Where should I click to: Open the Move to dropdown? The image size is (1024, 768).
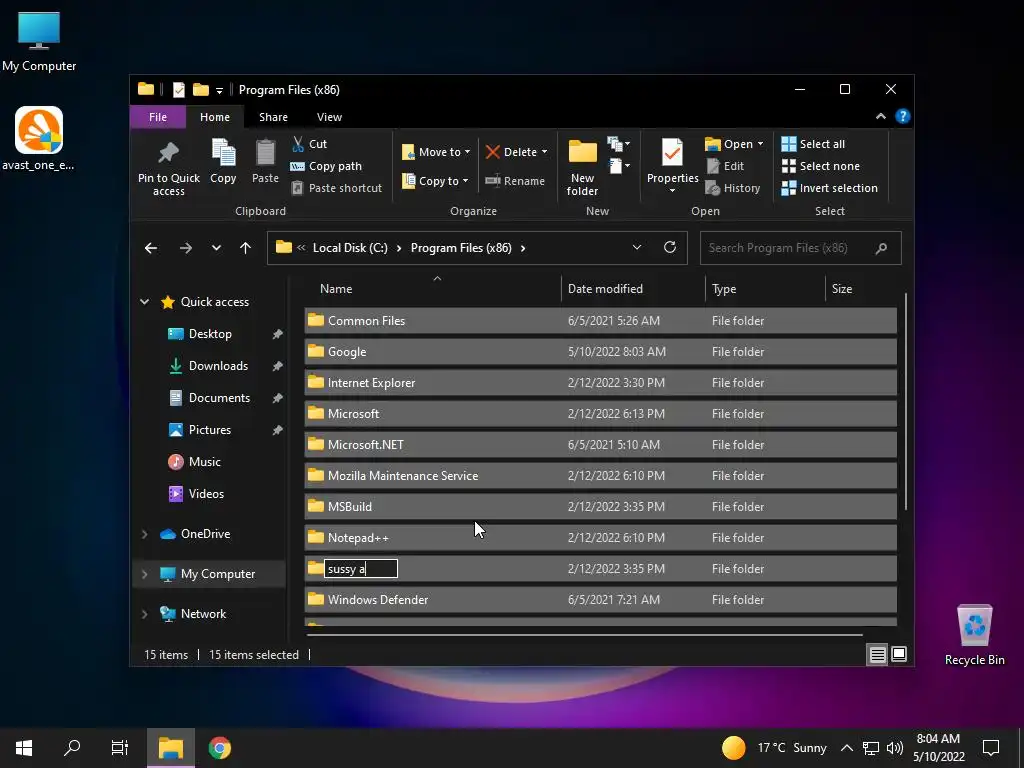pyautogui.click(x=436, y=152)
